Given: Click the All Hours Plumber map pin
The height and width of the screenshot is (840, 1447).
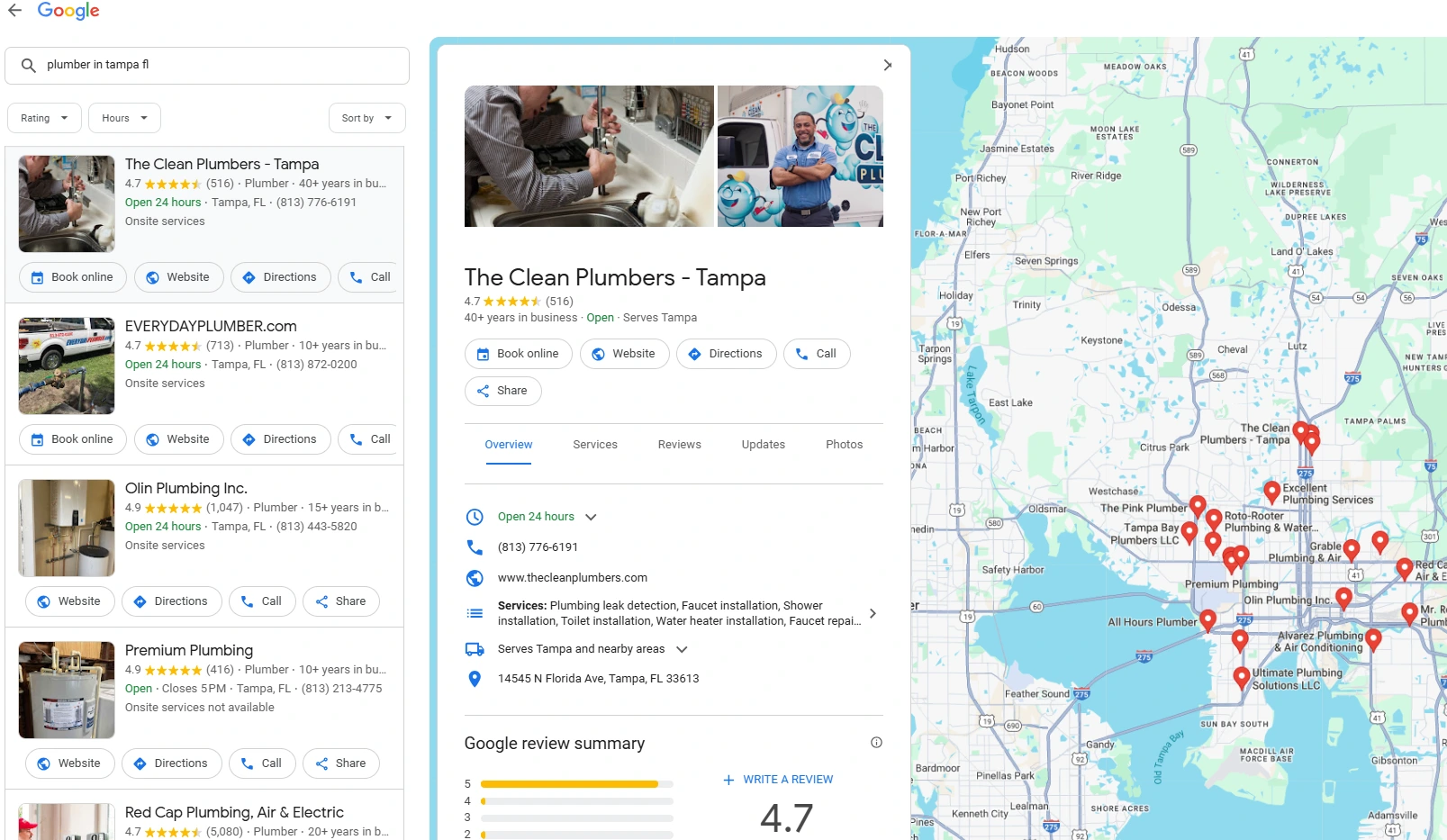Looking at the screenshot, I should click(x=1208, y=620).
